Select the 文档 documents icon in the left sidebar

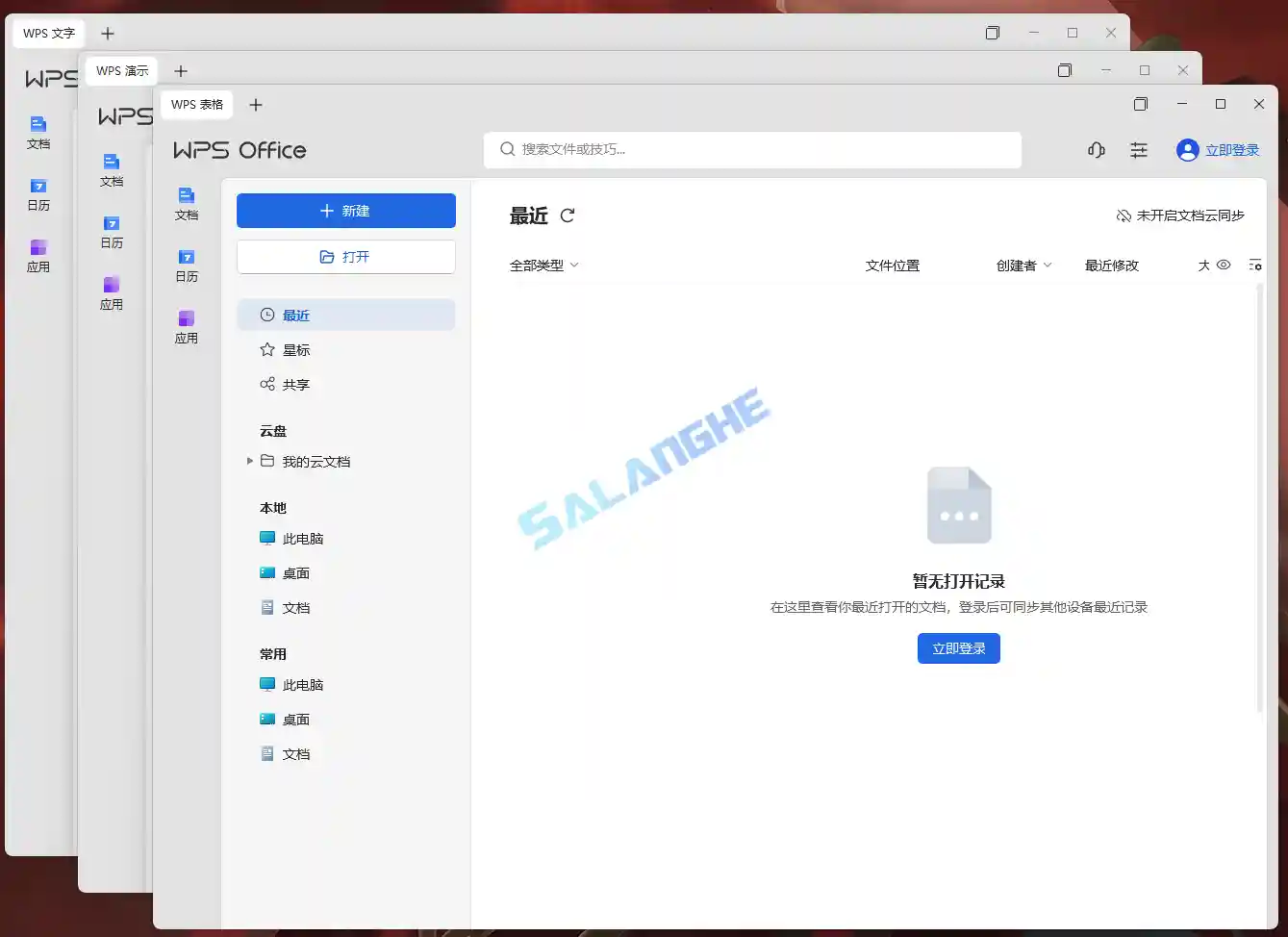point(187,202)
